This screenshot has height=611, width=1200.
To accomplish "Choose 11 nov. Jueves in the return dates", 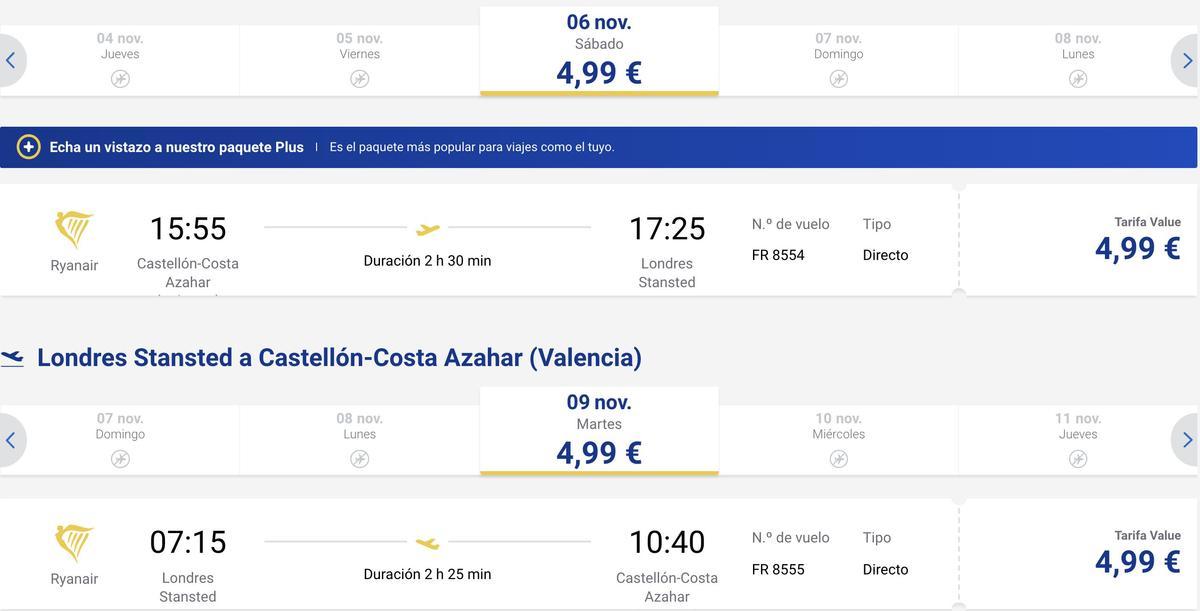I will pyautogui.click(x=1078, y=440).
